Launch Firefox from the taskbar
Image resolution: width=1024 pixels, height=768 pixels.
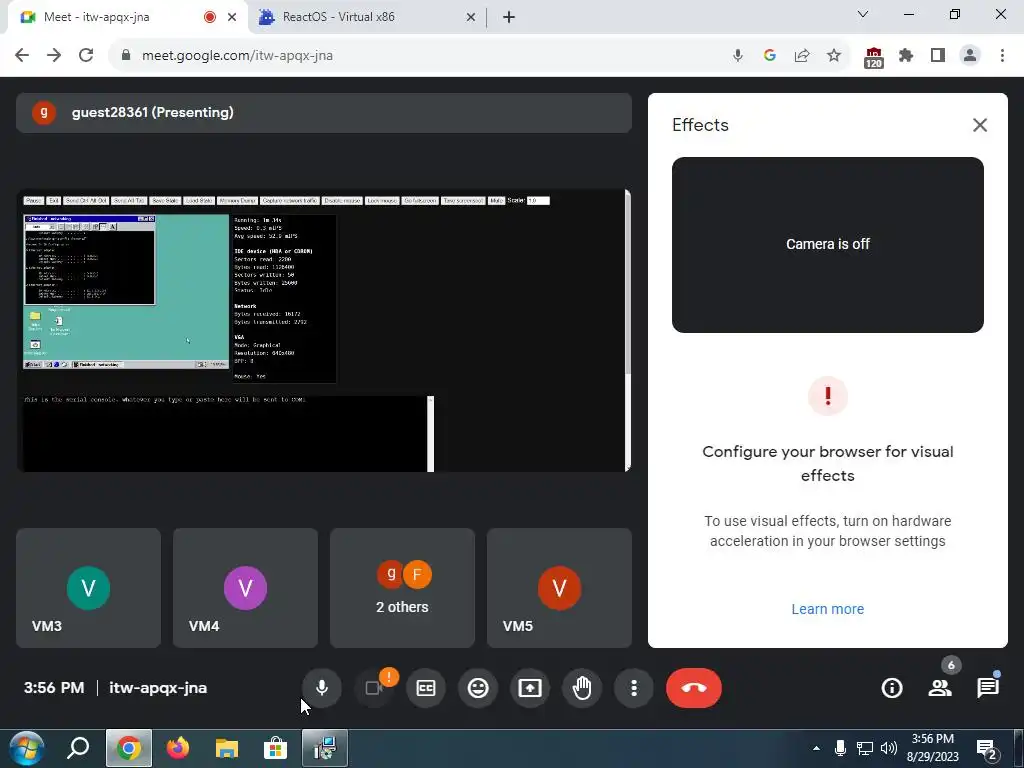178,748
